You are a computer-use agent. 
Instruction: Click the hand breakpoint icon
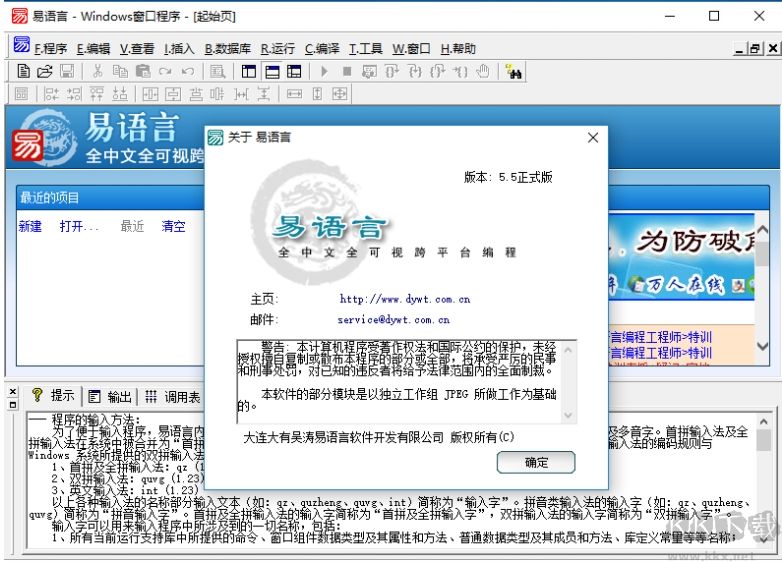point(483,71)
